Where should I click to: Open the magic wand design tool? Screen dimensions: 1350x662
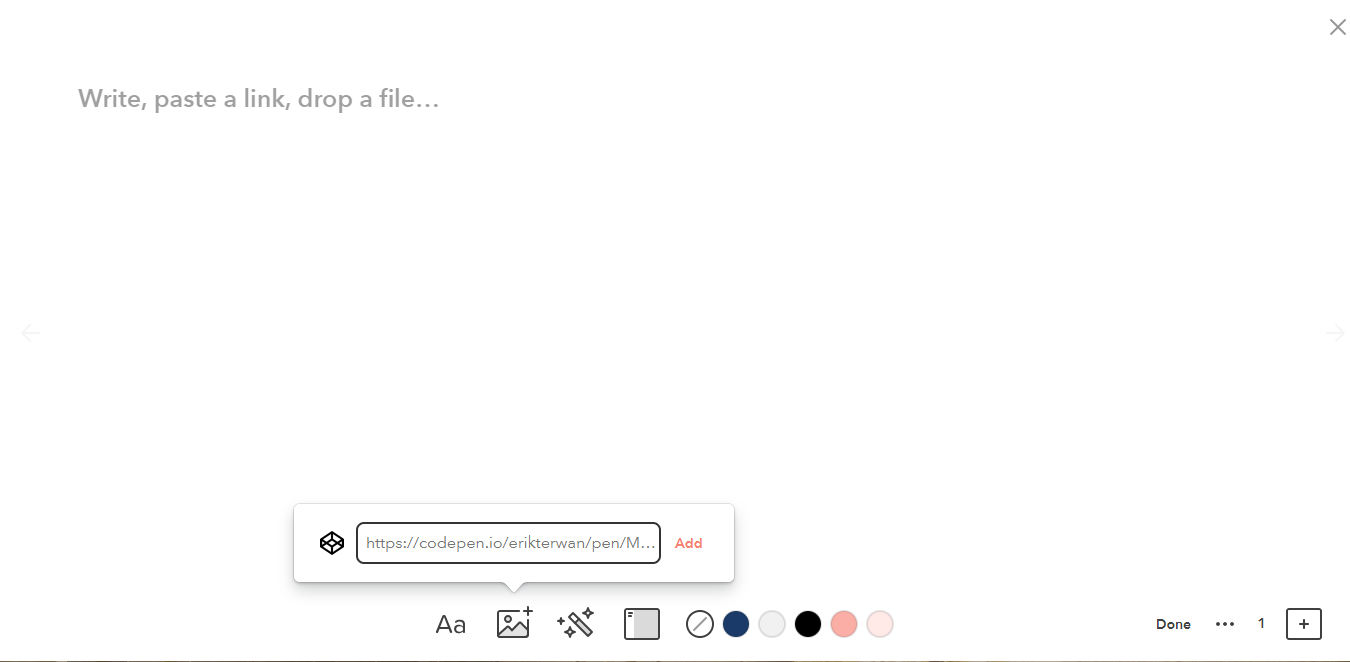tap(576, 623)
